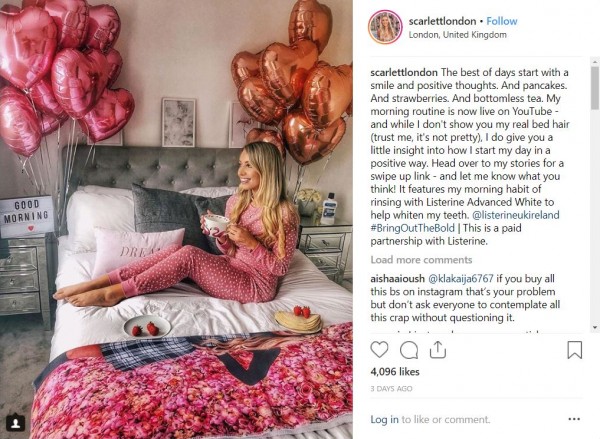This screenshot has height=439, width=600.
Task: Like the post with heart icon
Action: pyautogui.click(x=379, y=350)
